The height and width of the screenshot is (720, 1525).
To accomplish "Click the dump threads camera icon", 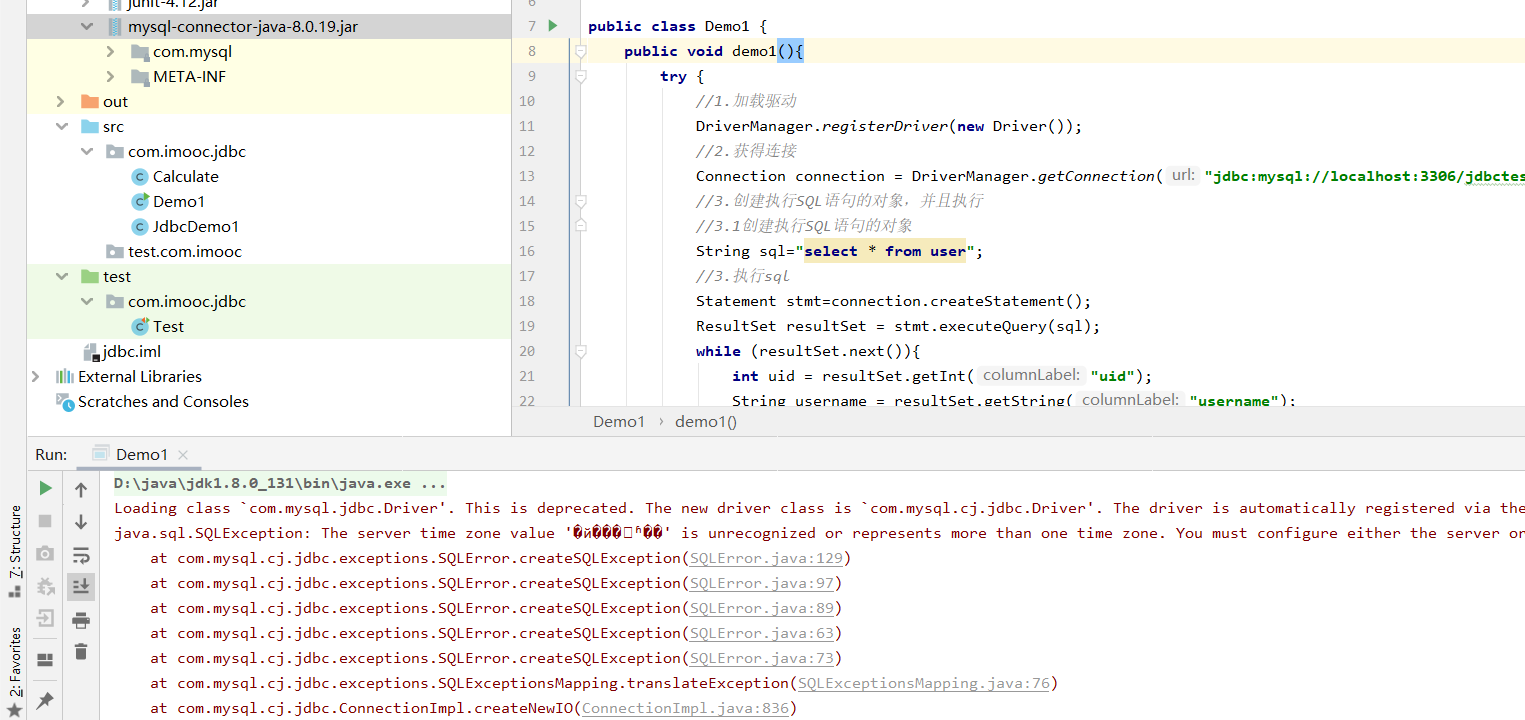I will [45, 554].
